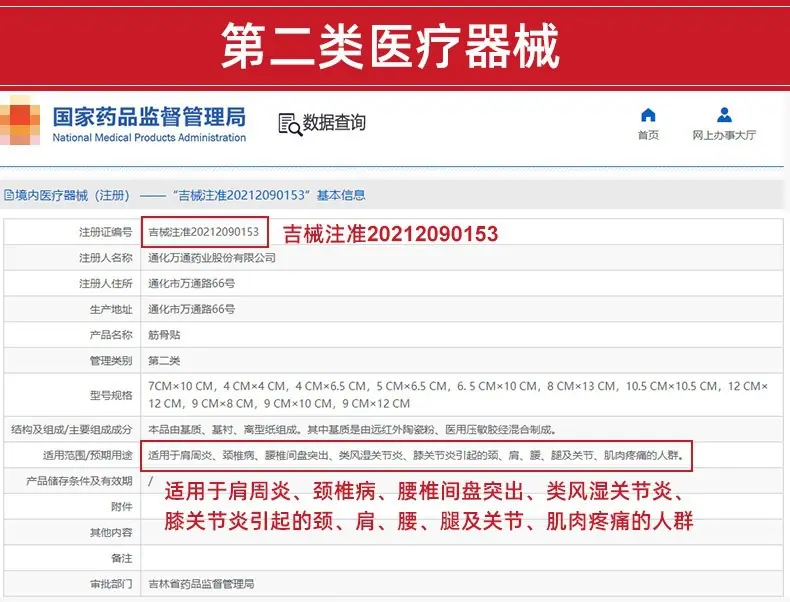Click registration number 吉械注准20212090153 cell
The width and height of the screenshot is (790, 602).
[x=204, y=232]
